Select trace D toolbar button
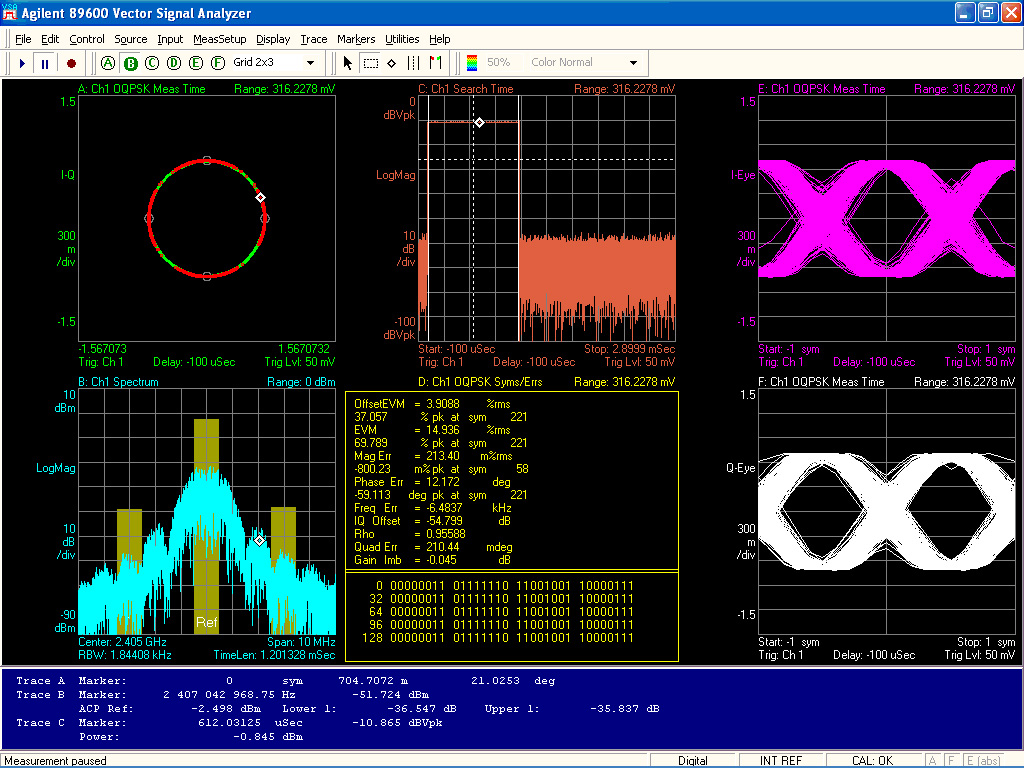Image resolution: width=1024 pixels, height=768 pixels. [174, 63]
